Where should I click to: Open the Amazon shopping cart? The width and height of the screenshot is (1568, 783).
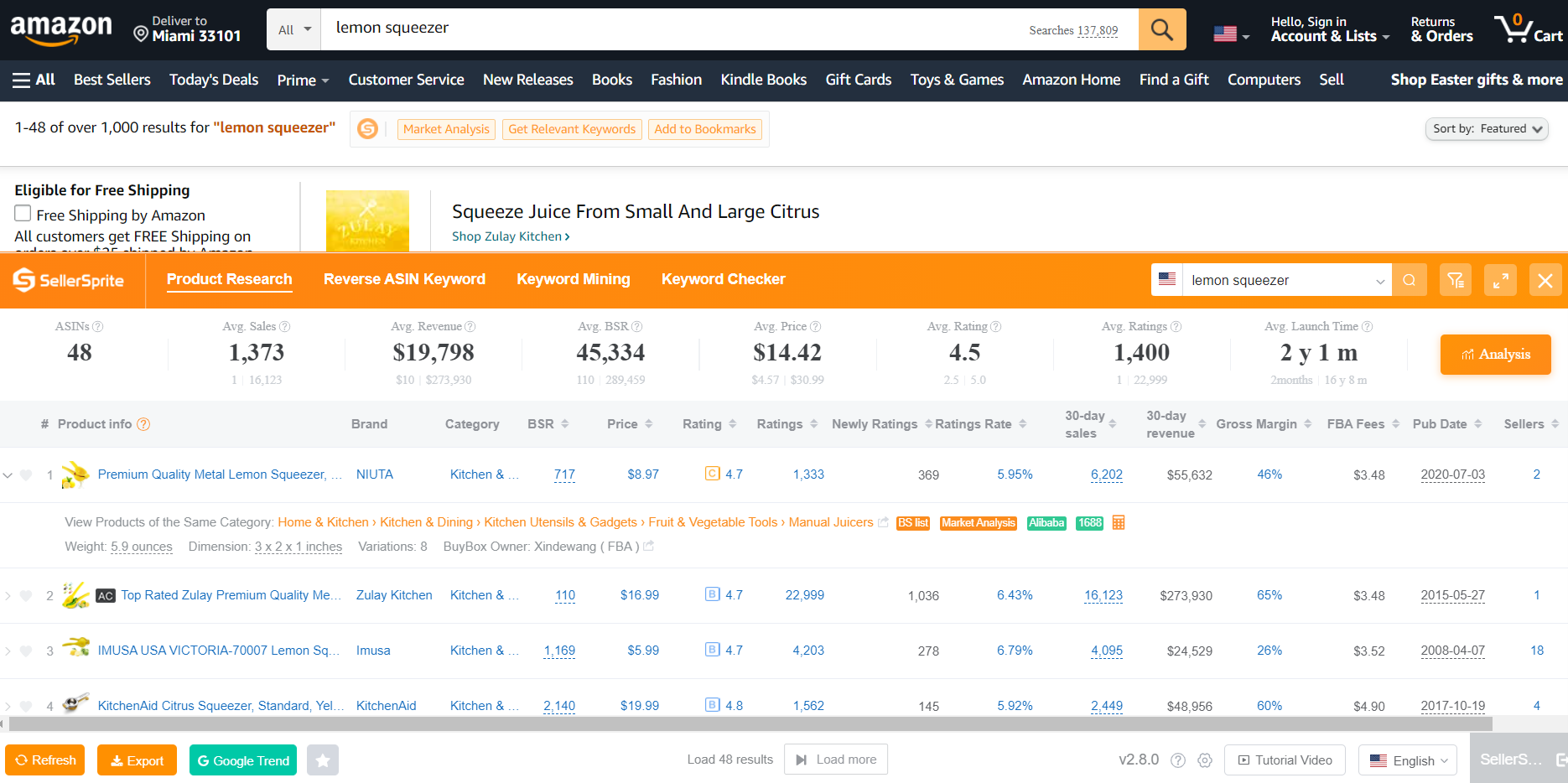[x=1528, y=29]
